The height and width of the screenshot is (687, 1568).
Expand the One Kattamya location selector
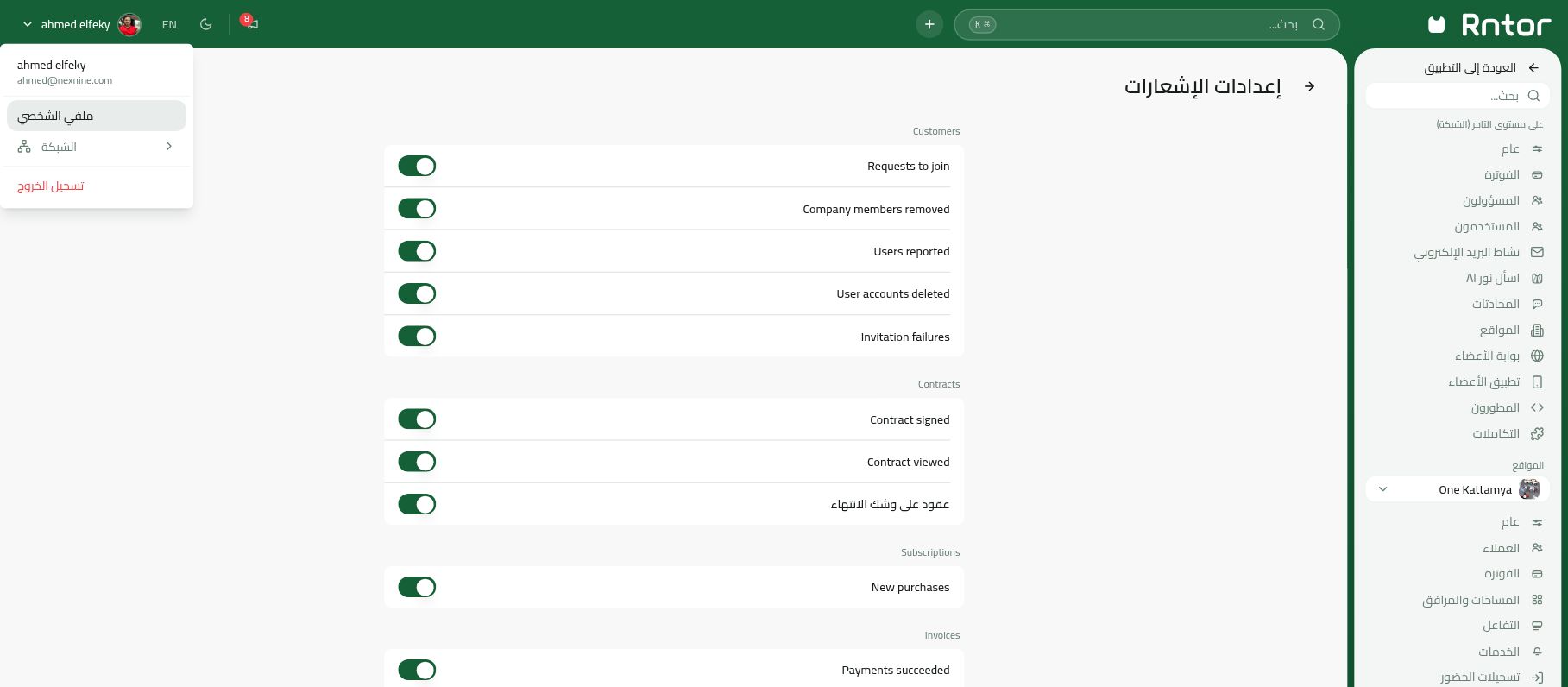coord(1458,489)
